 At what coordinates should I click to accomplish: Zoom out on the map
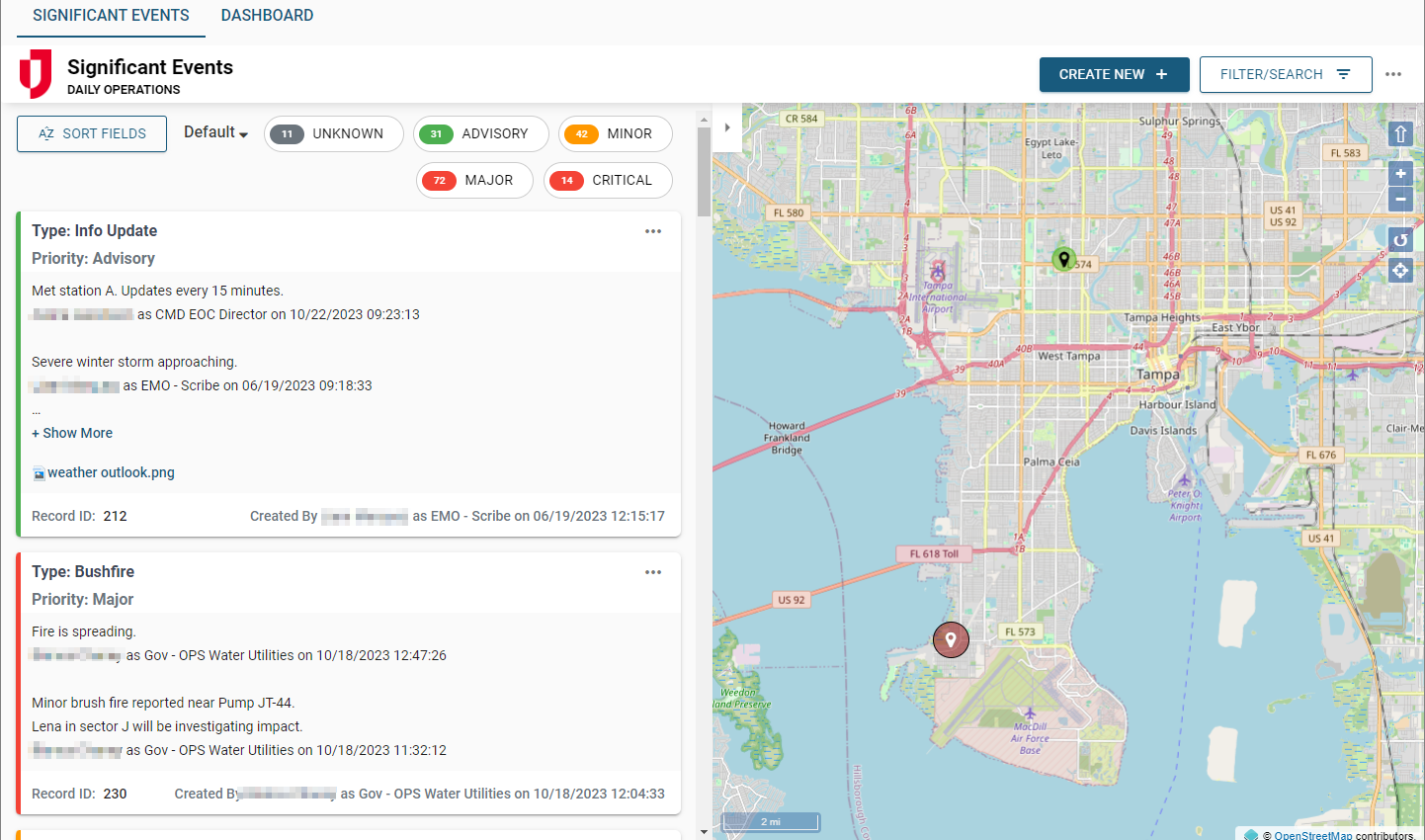pos(1400,199)
